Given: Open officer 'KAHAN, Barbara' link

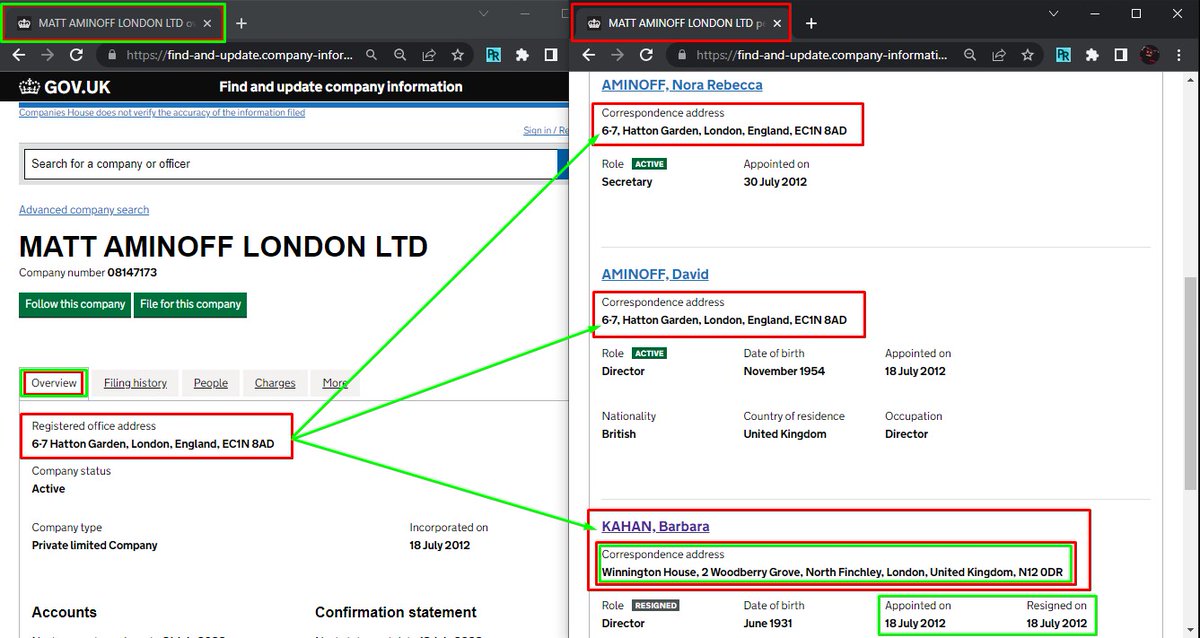Looking at the screenshot, I should pos(655,526).
